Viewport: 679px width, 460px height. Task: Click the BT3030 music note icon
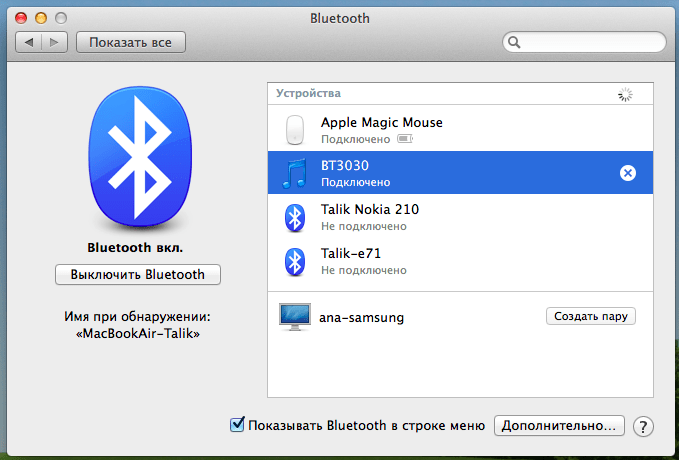click(294, 173)
